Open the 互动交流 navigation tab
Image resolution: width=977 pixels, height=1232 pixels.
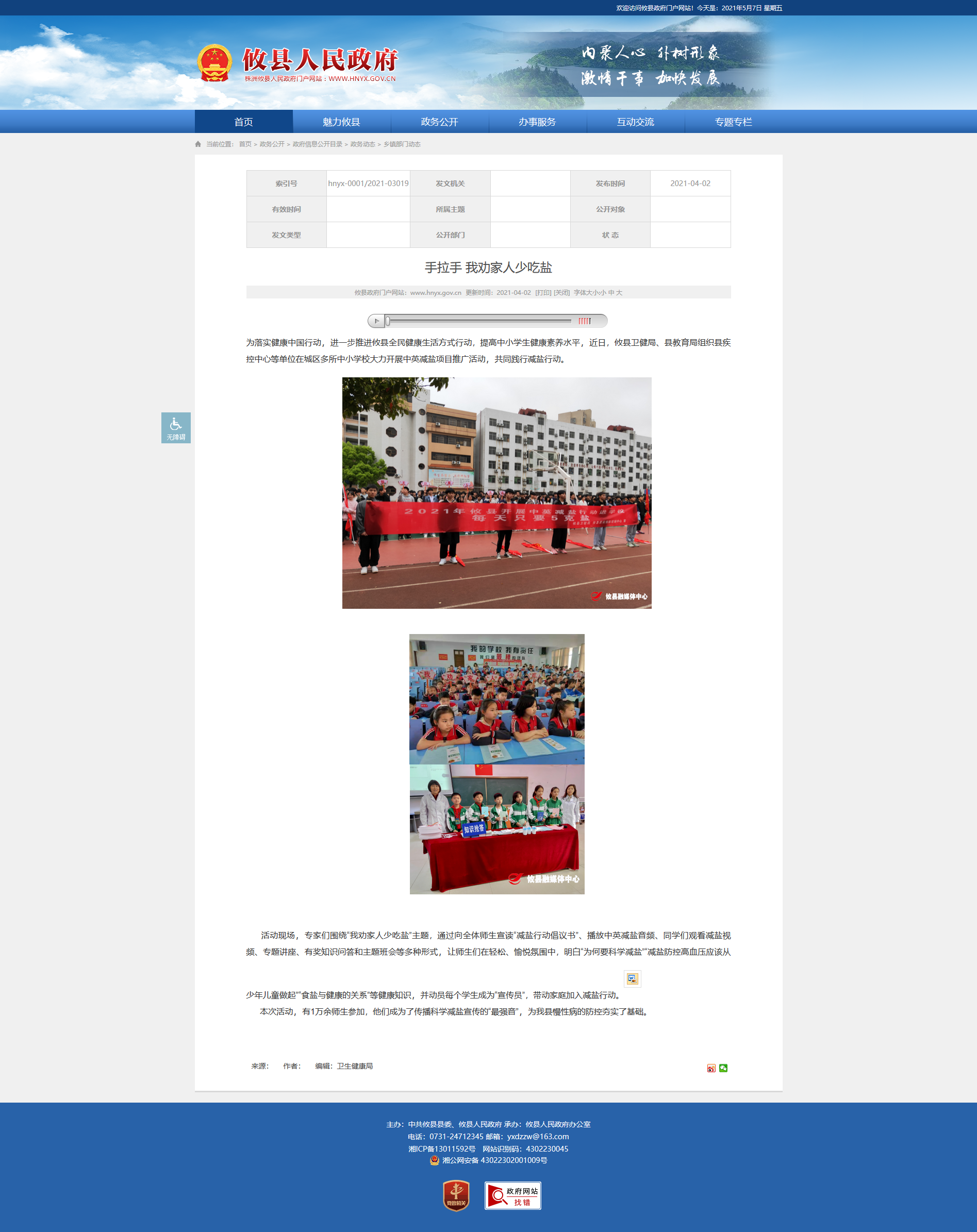tap(636, 122)
